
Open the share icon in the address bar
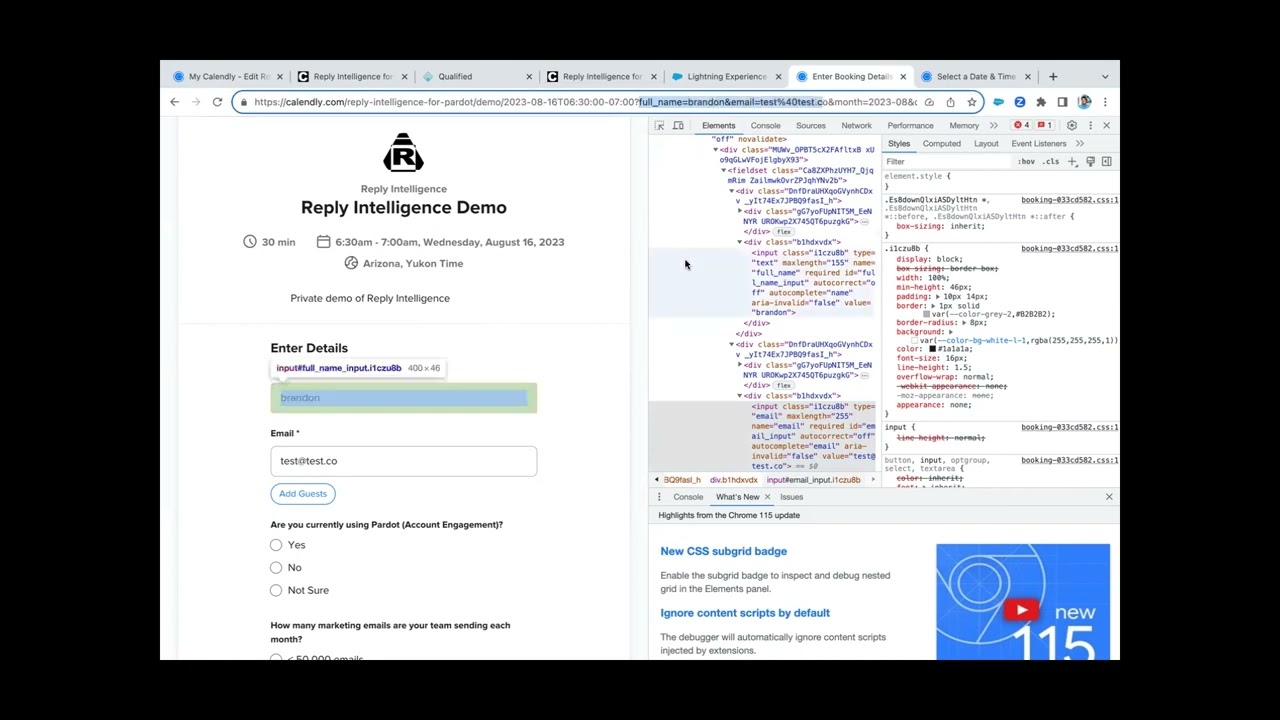[950, 102]
